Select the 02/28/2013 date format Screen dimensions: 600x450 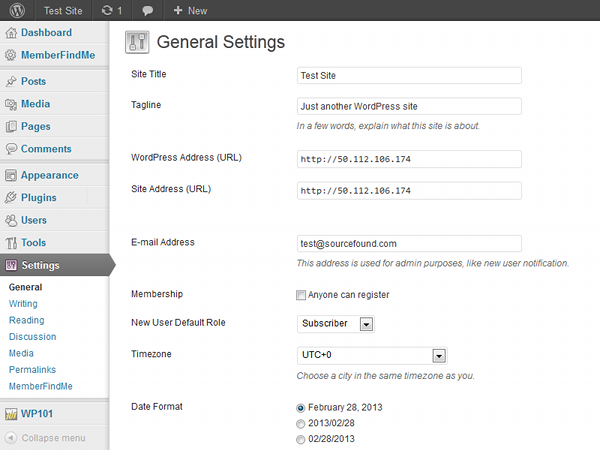coord(301,439)
